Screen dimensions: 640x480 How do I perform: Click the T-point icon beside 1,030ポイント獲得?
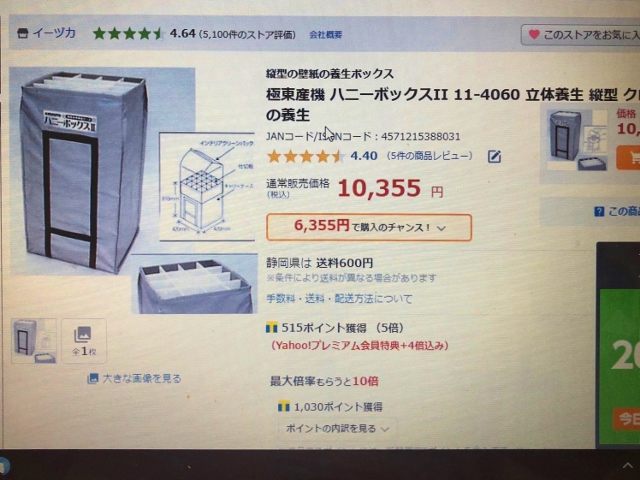(x=284, y=407)
